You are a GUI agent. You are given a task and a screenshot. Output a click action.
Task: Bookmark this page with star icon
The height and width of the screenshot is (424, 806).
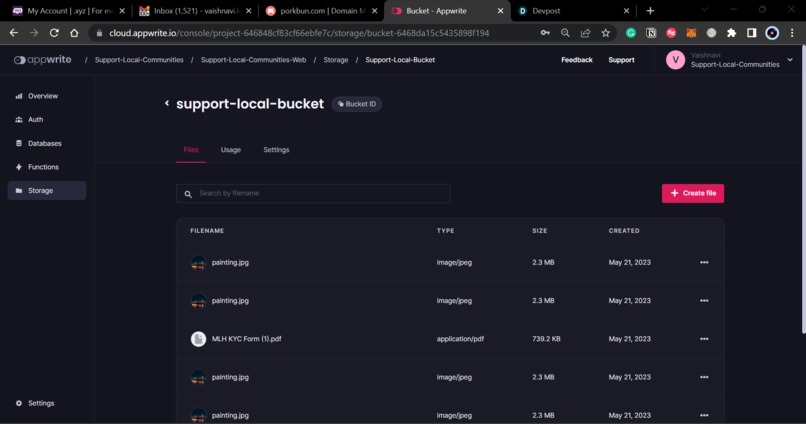click(606, 33)
